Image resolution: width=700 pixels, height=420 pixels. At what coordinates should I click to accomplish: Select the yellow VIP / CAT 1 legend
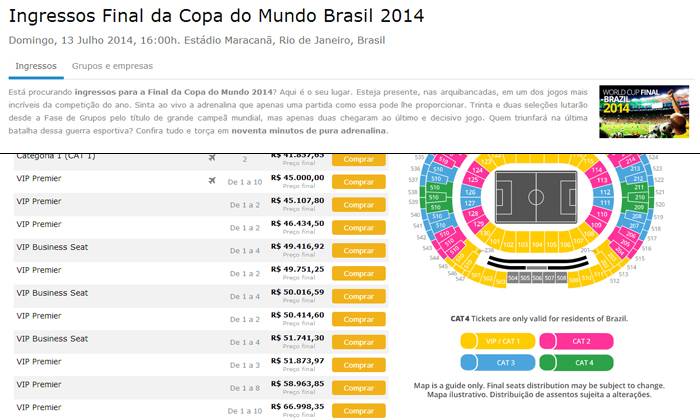coord(497,341)
